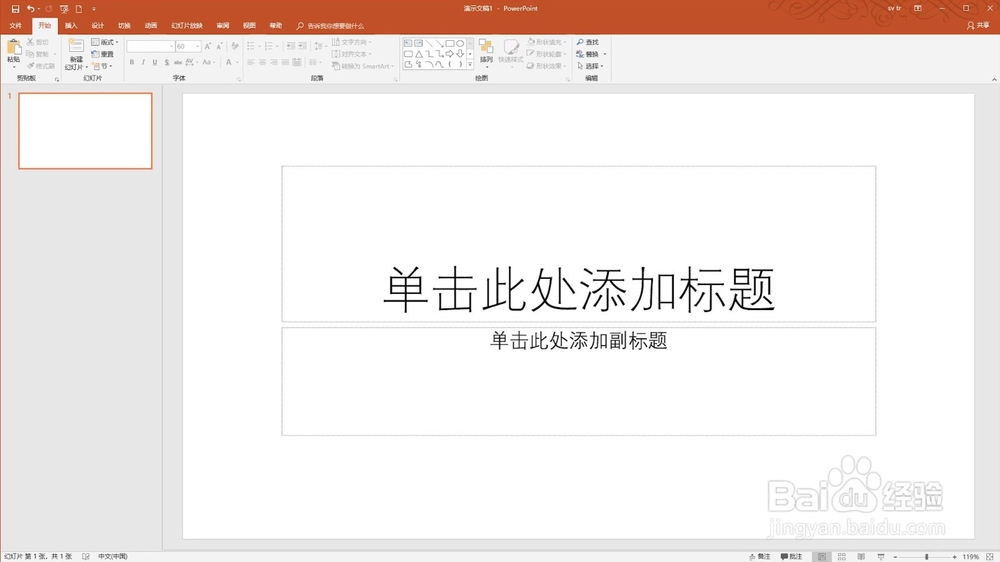Open the change case Aa dropdown

click(208, 63)
